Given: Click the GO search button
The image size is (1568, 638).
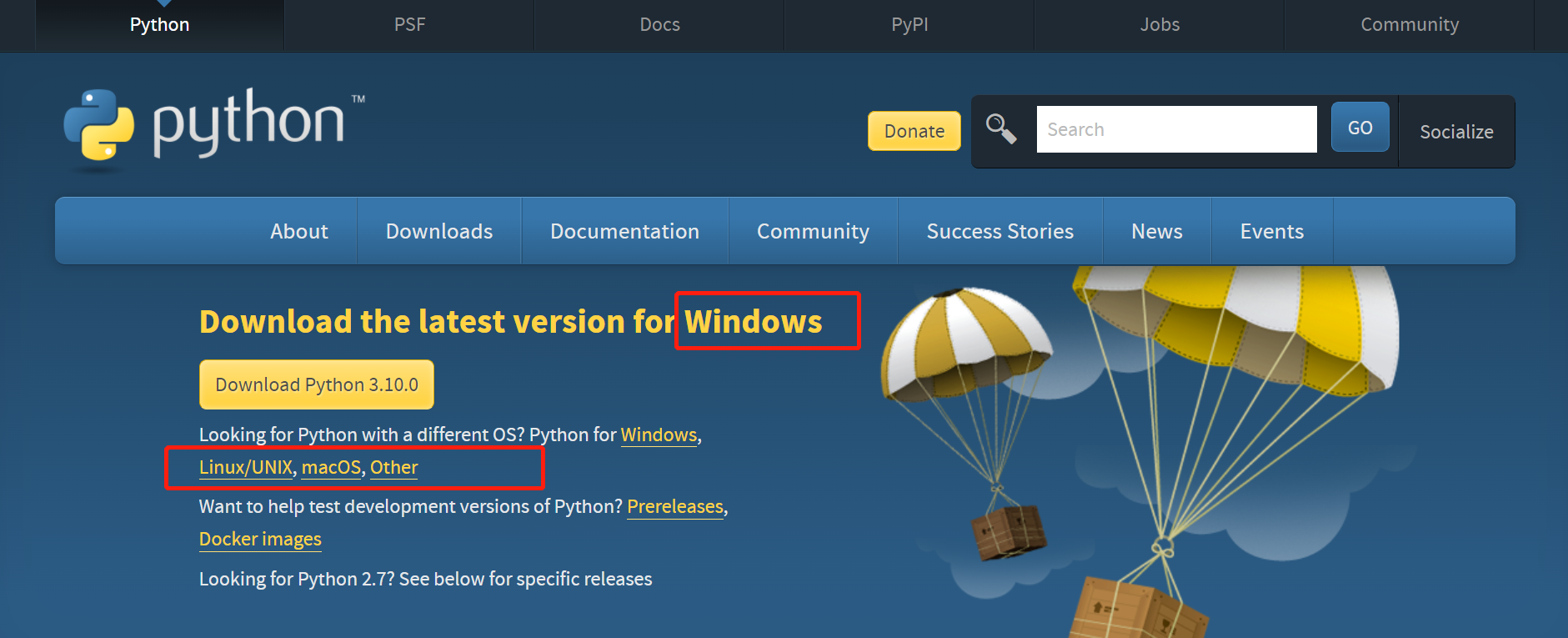Looking at the screenshot, I should pos(1360,128).
